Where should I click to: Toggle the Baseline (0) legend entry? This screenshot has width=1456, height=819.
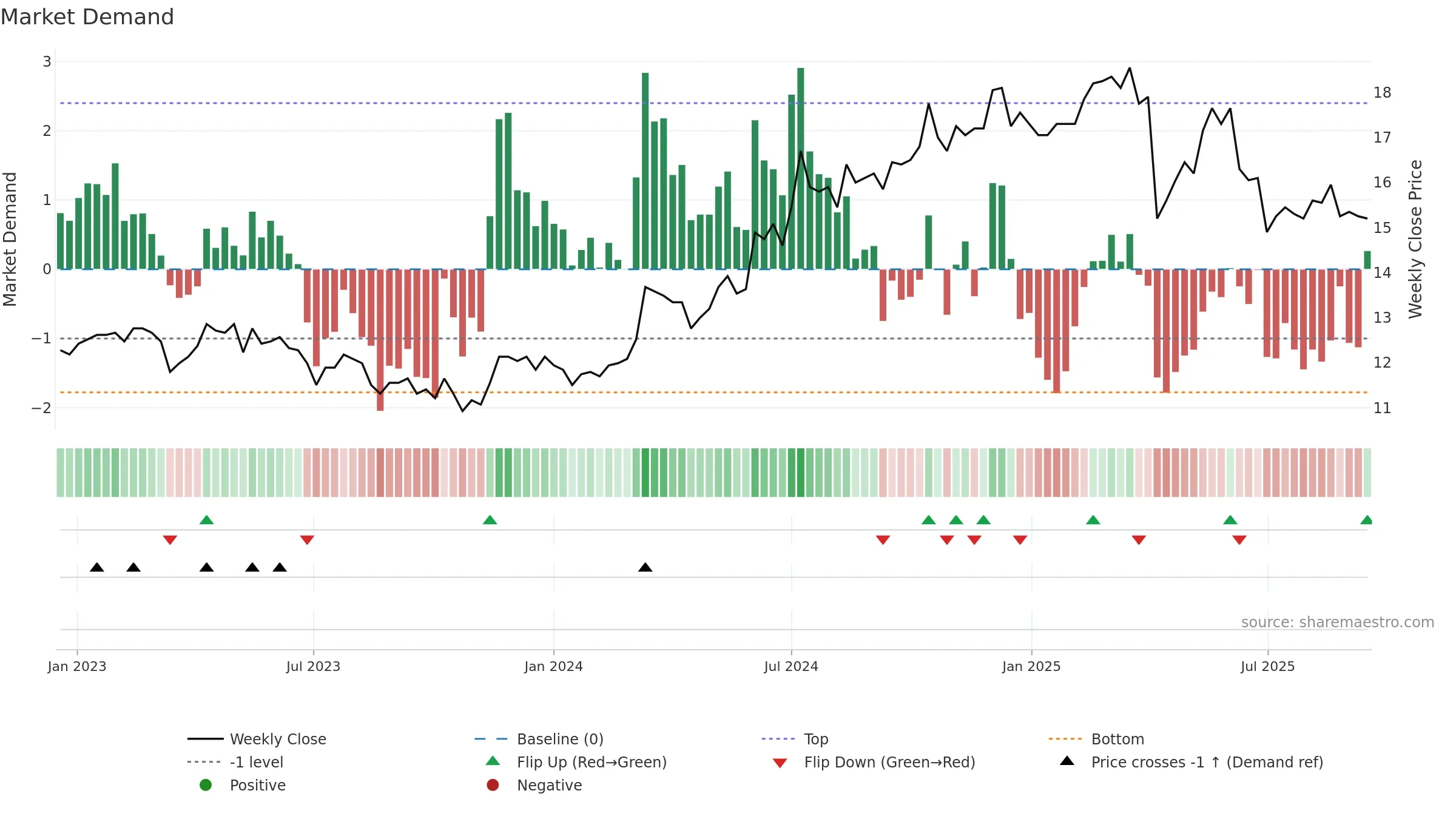[x=539, y=739]
